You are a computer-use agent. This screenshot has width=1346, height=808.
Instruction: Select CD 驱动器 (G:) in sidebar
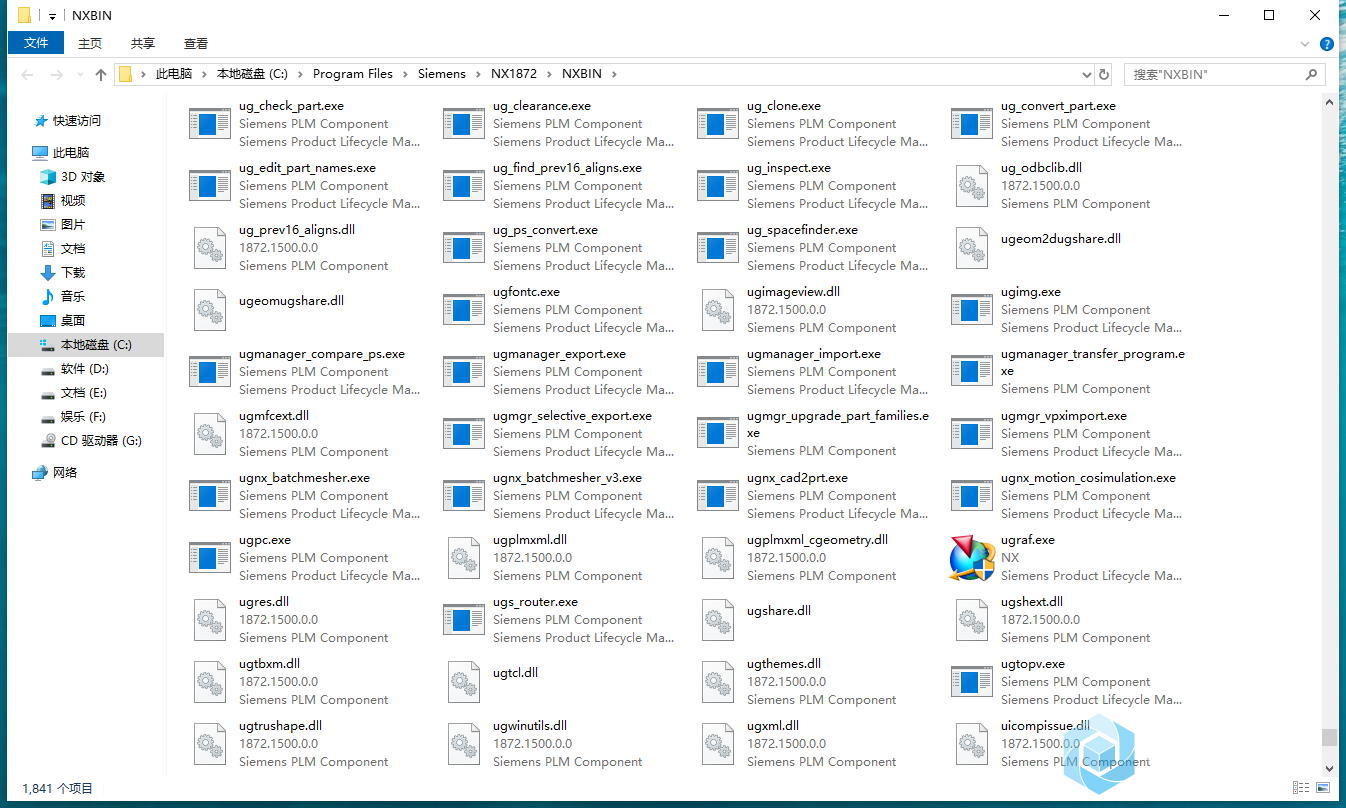point(101,440)
